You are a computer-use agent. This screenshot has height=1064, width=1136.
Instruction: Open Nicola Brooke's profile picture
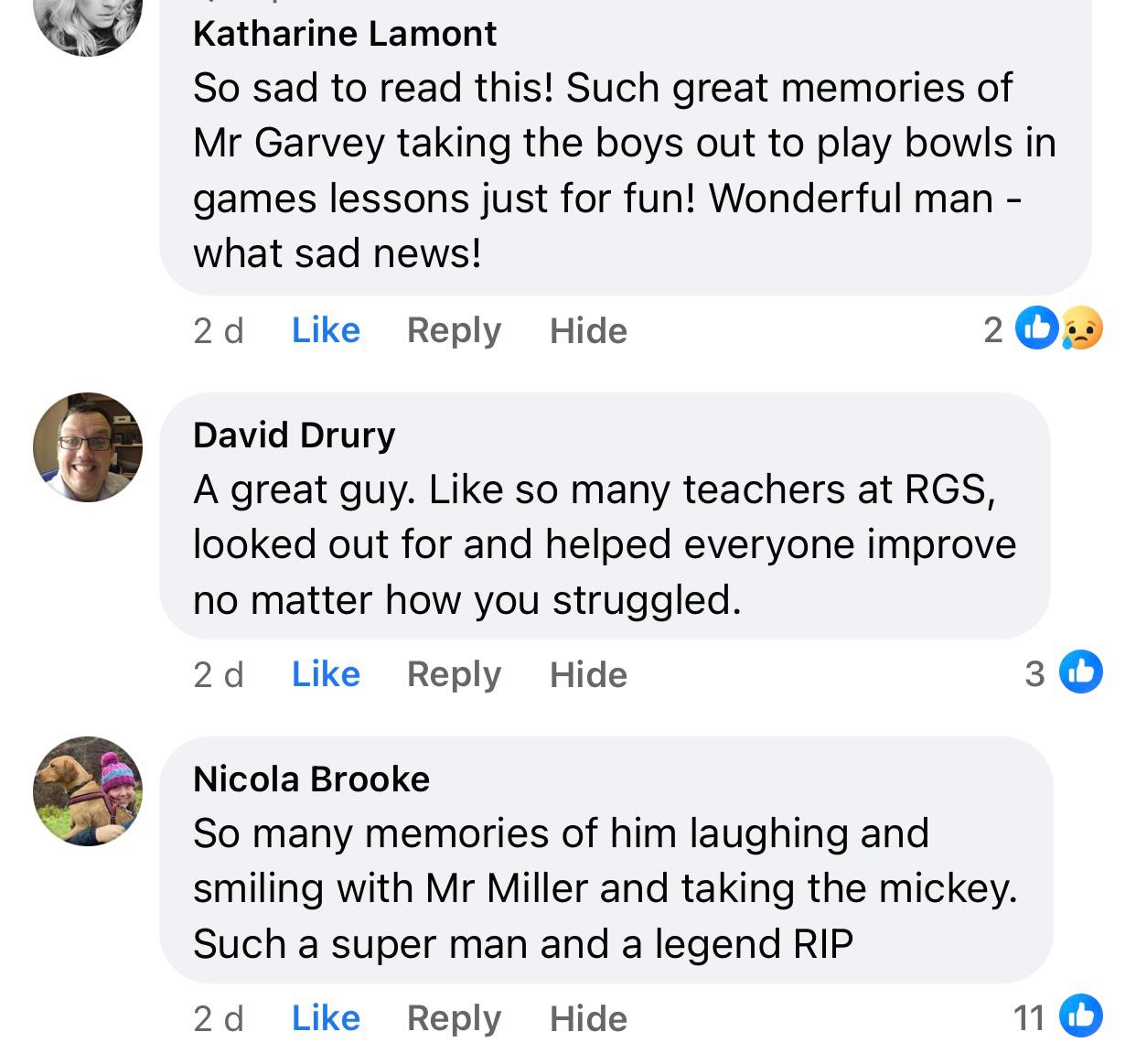[88, 791]
